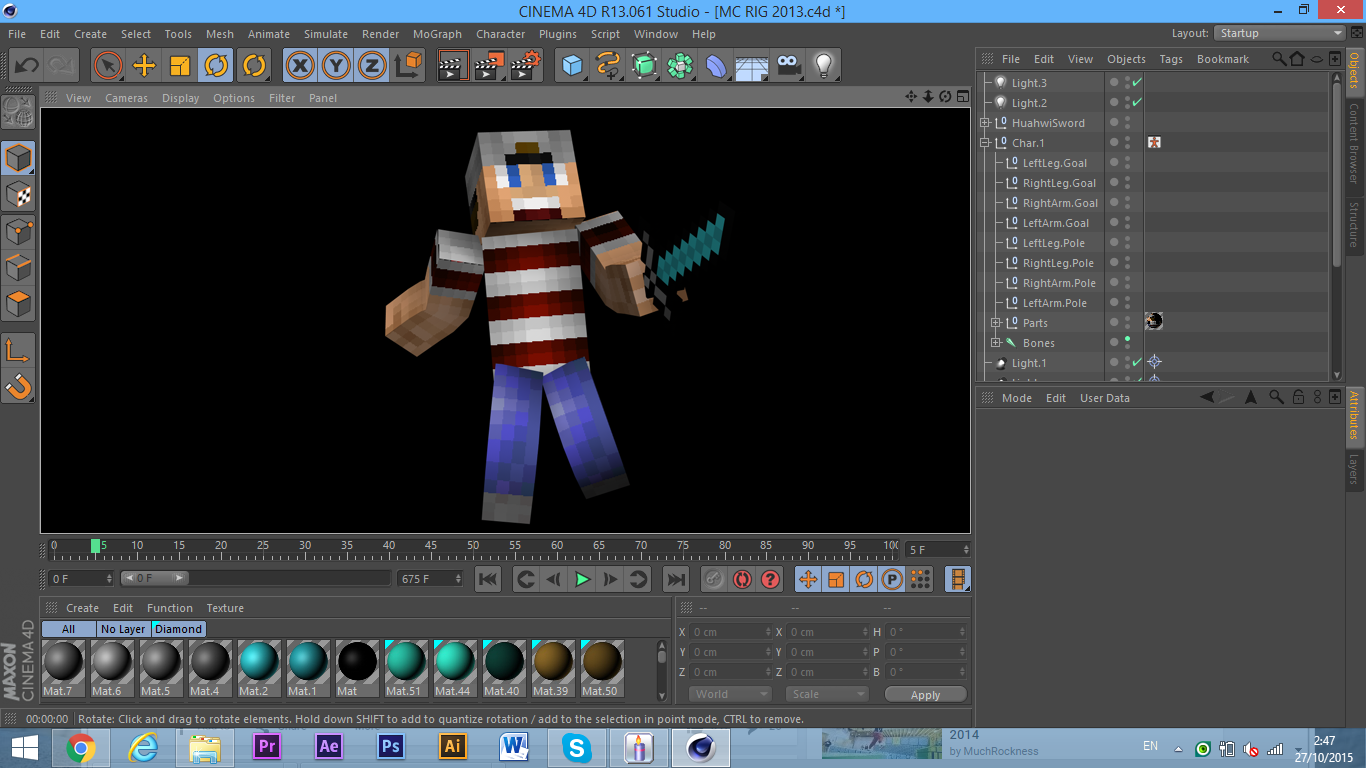1366x768 pixels.
Task: Toggle Light.2 enabled checkmark
Action: pos(1137,102)
